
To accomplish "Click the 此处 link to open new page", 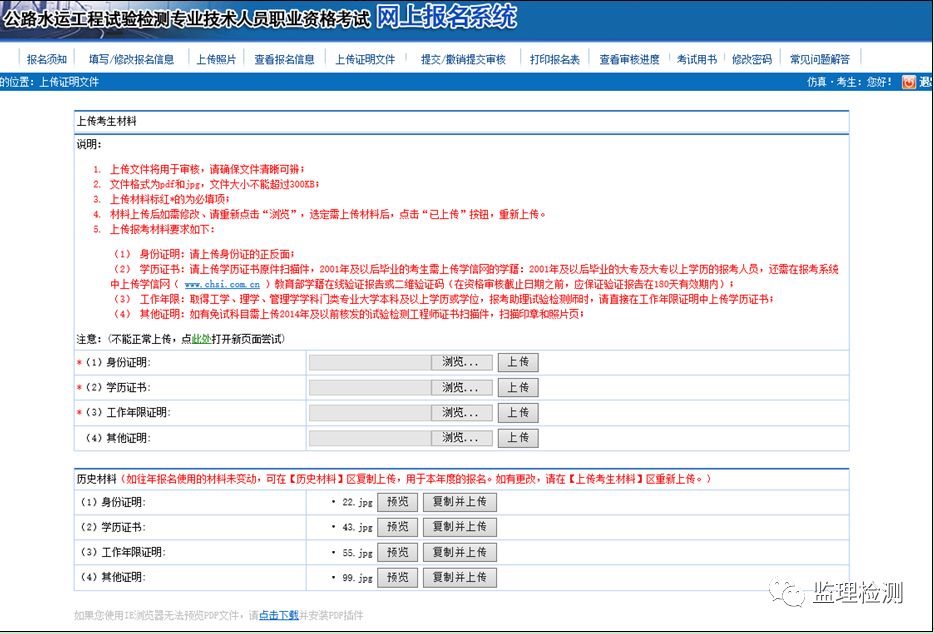I will (x=201, y=339).
